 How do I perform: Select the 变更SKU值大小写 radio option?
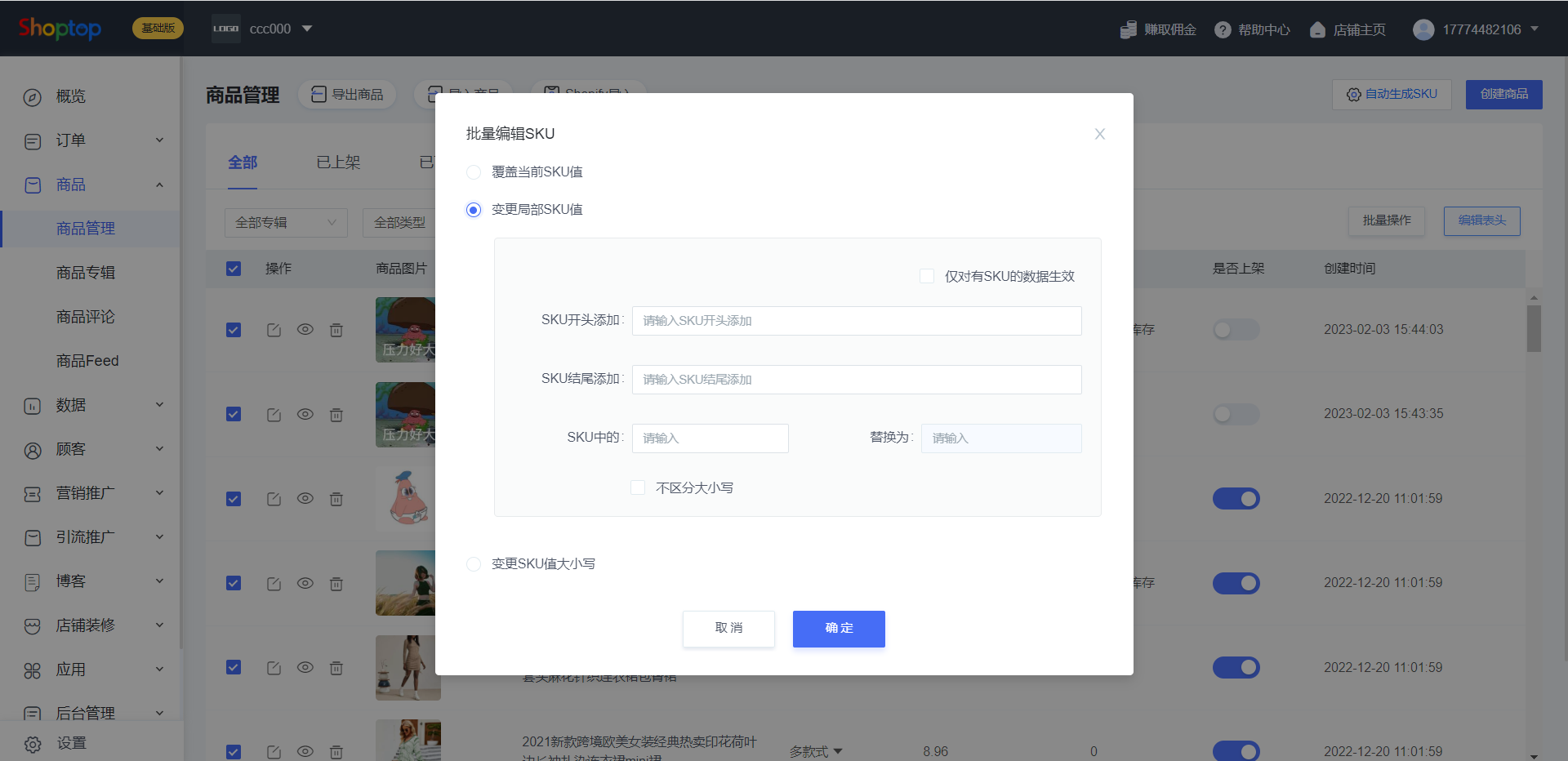click(474, 564)
